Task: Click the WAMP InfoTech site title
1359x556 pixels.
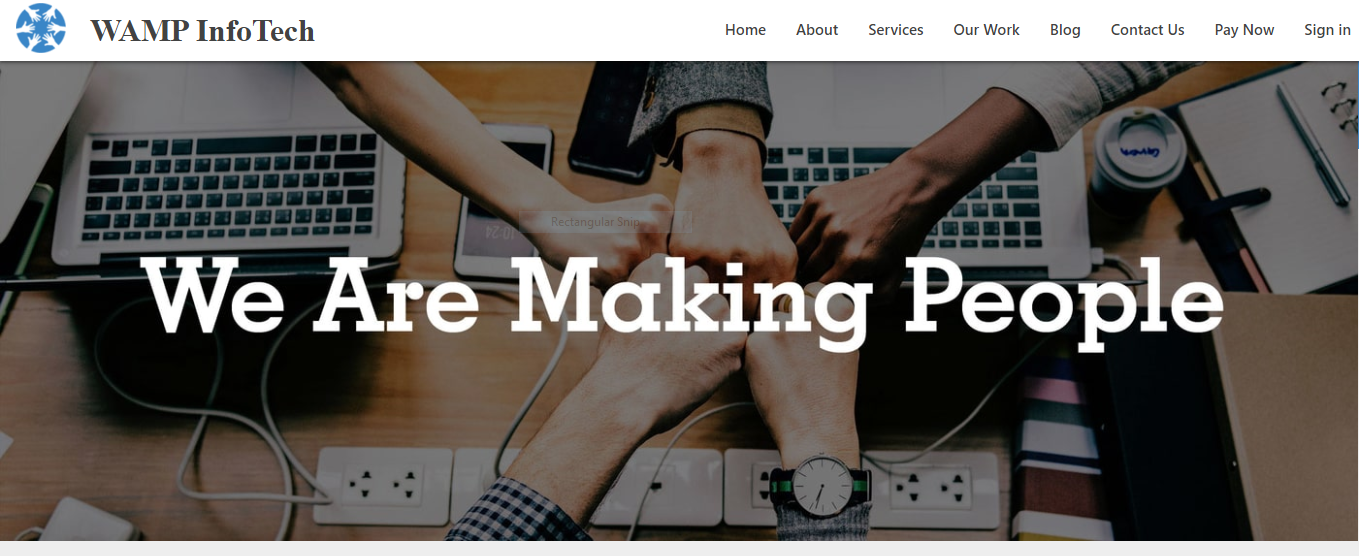Action: pos(202,31)
